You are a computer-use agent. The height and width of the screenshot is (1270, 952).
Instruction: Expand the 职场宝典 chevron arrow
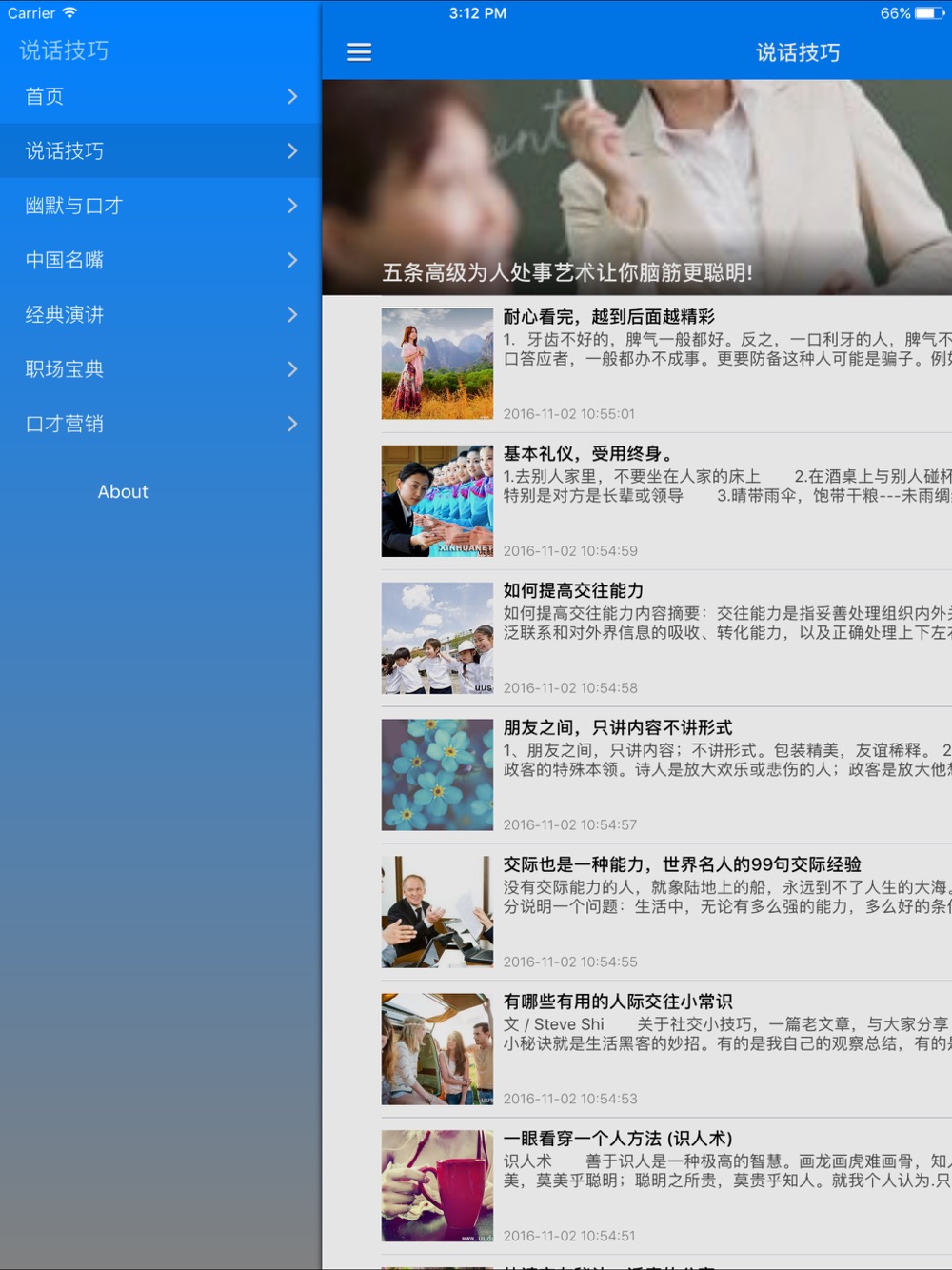click(292, 369)
